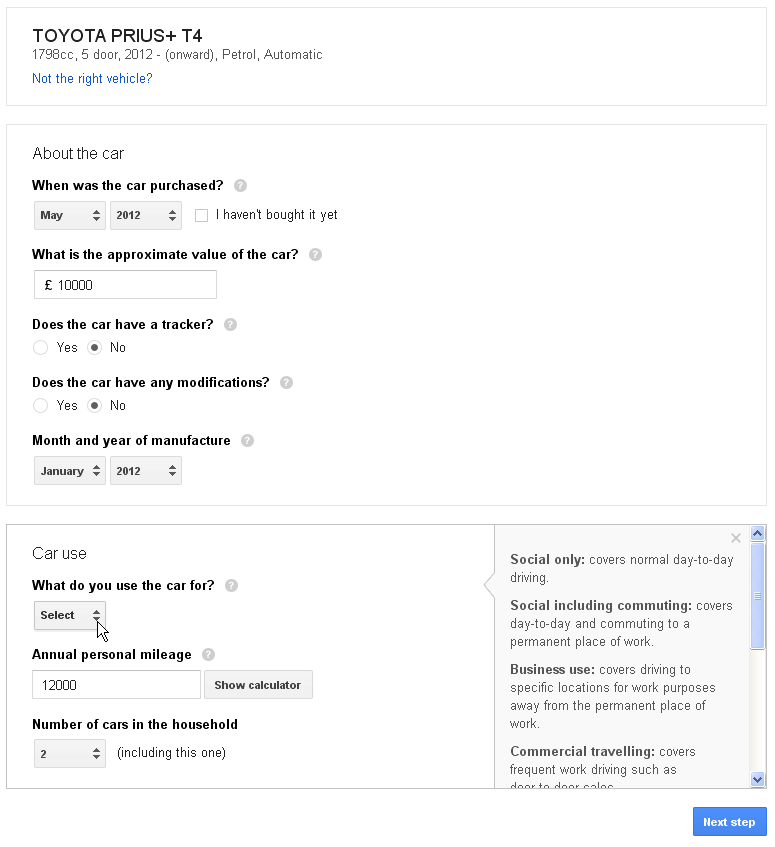The width and height of the screenshot is (775, 847).
Task: Show help for approximate car value
Action: click(x=315, y=254)
